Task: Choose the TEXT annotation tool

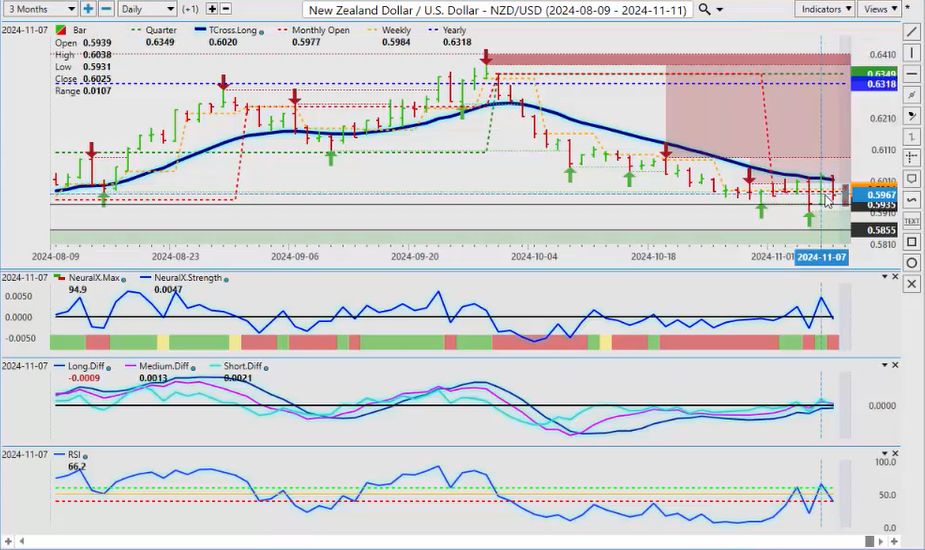Action: (x=911, y=221)
